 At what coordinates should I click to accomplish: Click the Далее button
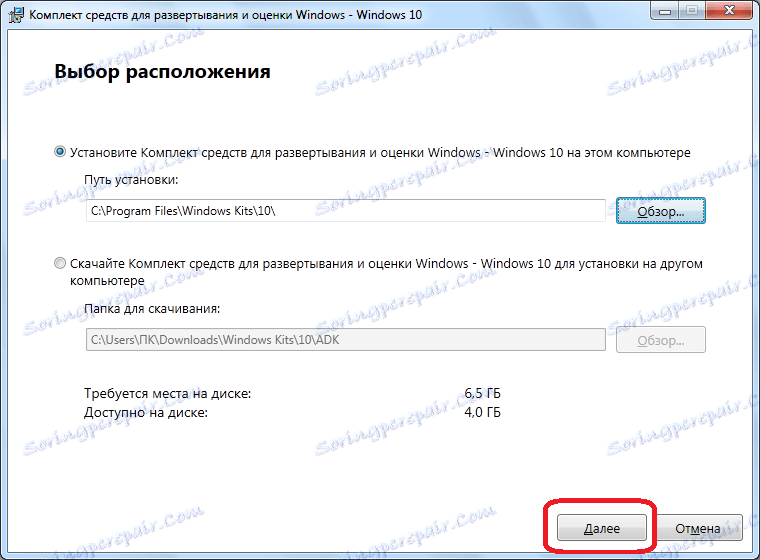point(602,528)
